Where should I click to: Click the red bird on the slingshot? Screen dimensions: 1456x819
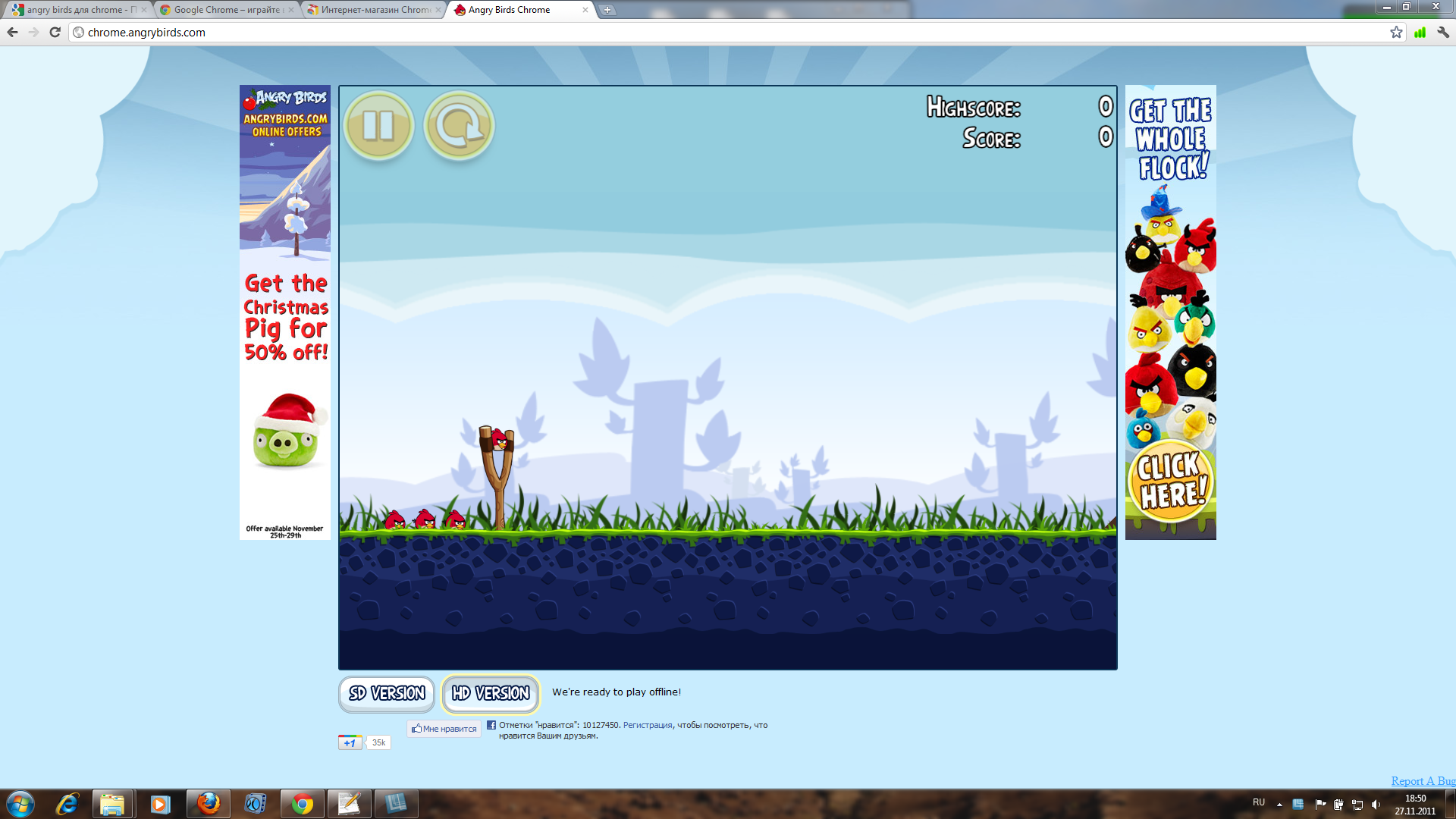pyautogui.click(x=500, y=439)
